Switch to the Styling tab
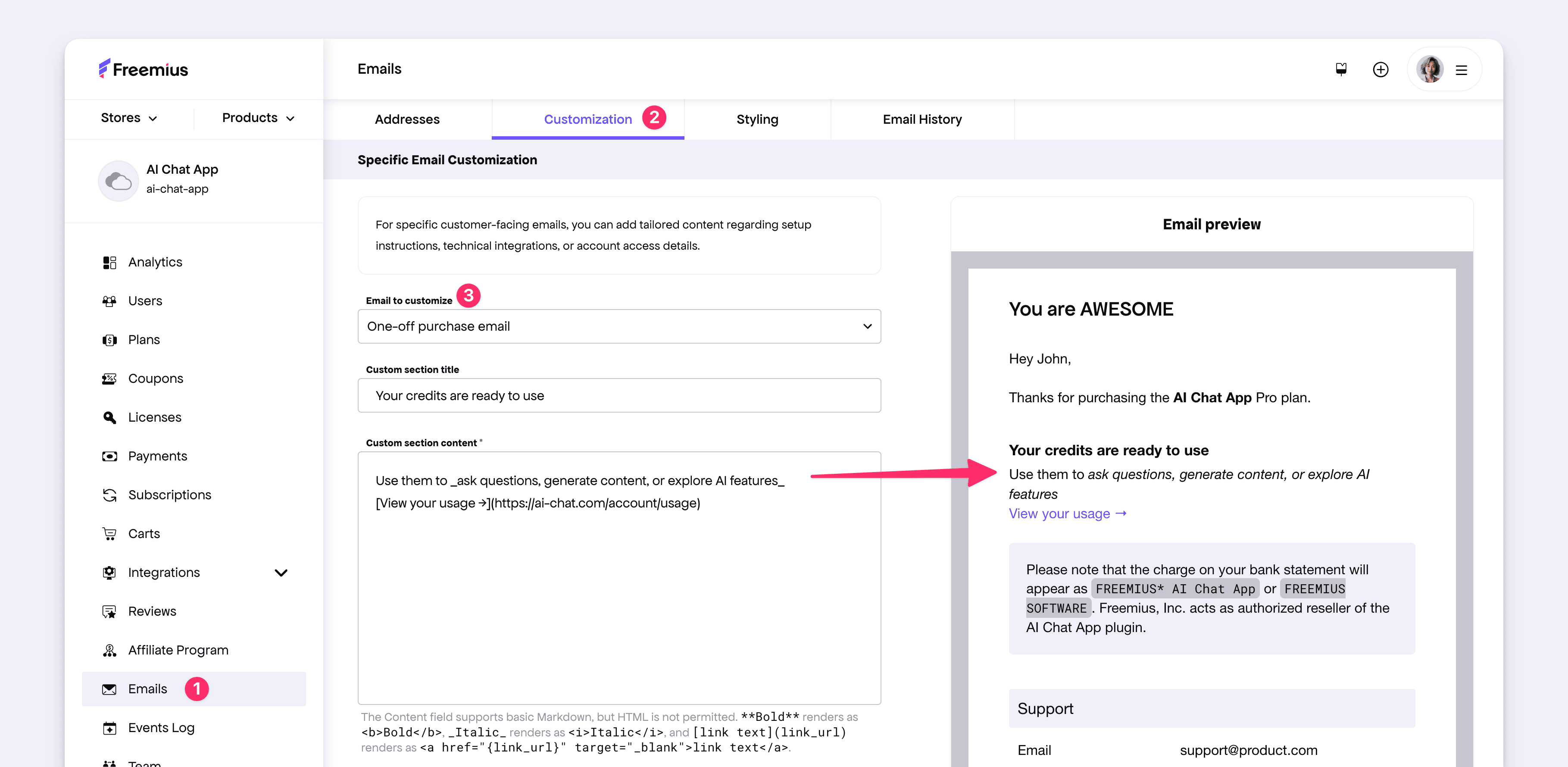Image resolution: width=1568 pixels, height=767 pixels. (x=756, y=119)
